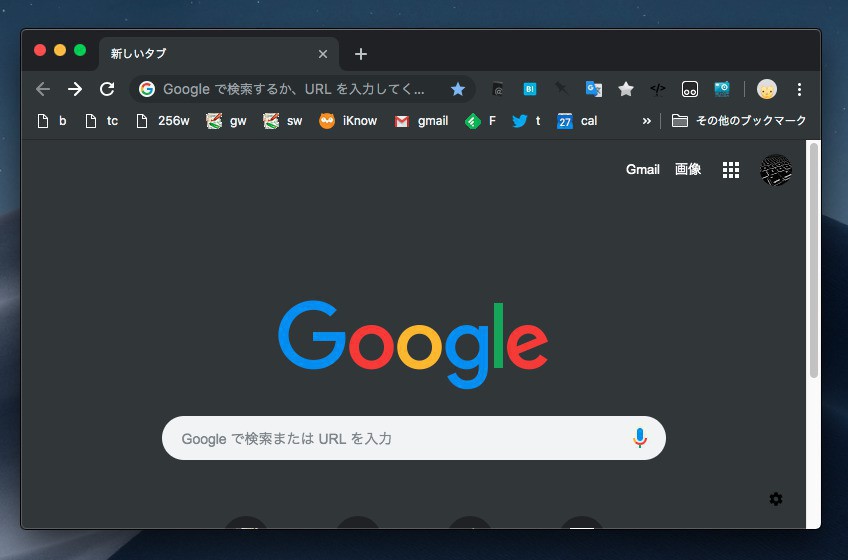848x560 pixels.
Task: Go forward with the forward arrow
Action: click(x=75, y=89)
